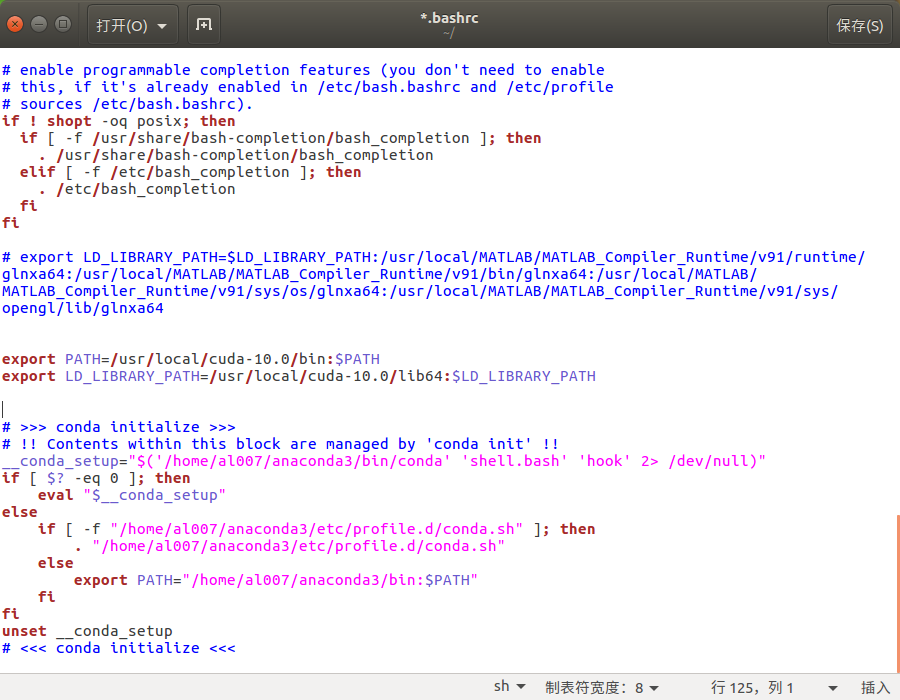Click the conda initialize start comment
The height and width of the screenshot is (700, 900).
120,426
